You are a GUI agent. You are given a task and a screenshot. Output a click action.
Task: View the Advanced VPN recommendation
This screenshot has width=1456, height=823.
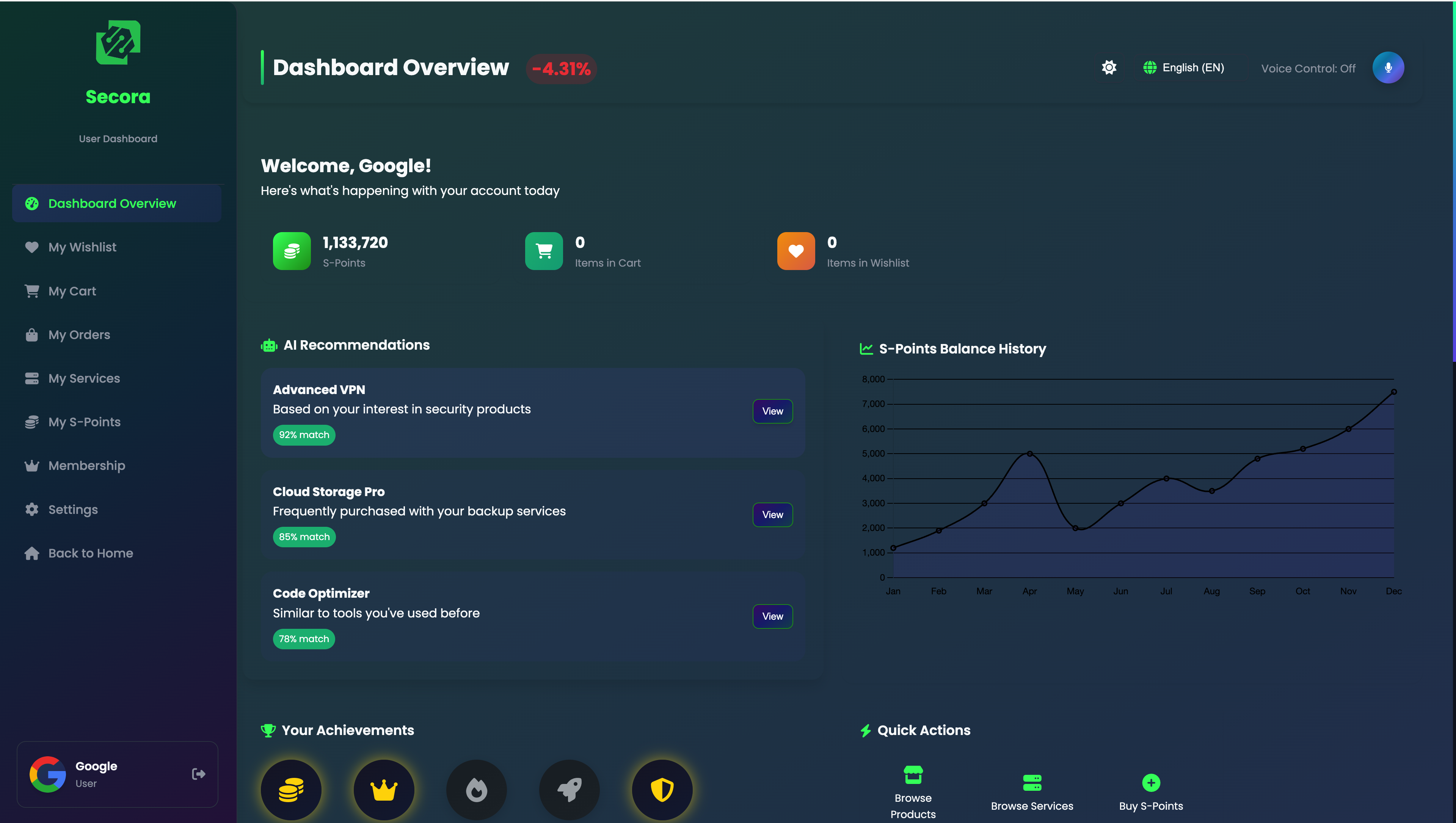(x=772, y=411)
